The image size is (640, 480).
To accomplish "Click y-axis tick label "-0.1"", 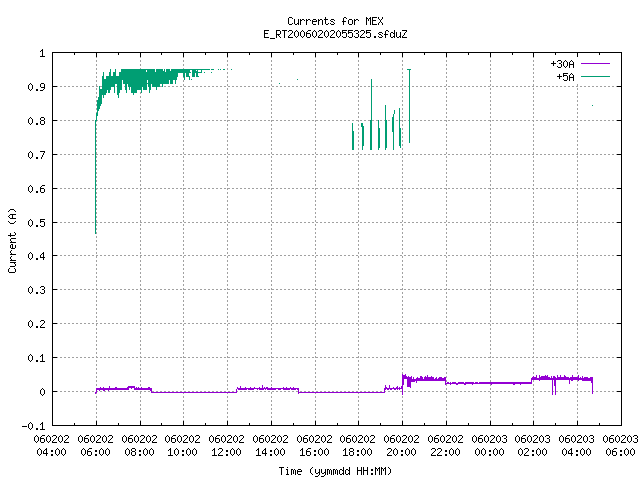I will pos(33,426).
